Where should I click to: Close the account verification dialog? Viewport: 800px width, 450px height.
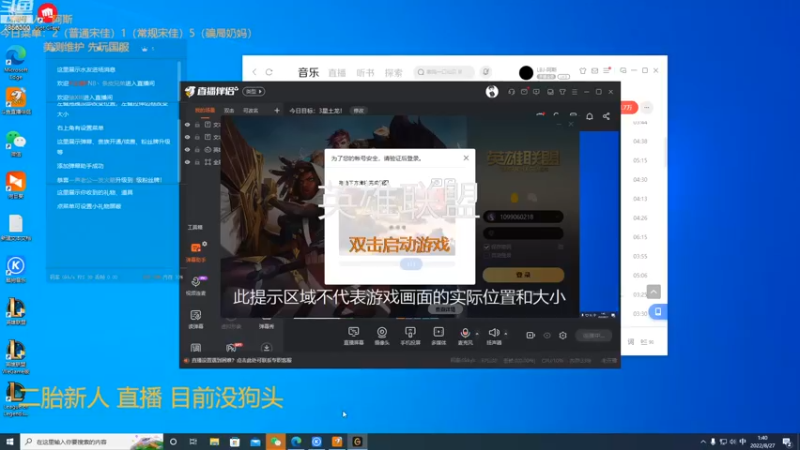click(x=466, y=158)
